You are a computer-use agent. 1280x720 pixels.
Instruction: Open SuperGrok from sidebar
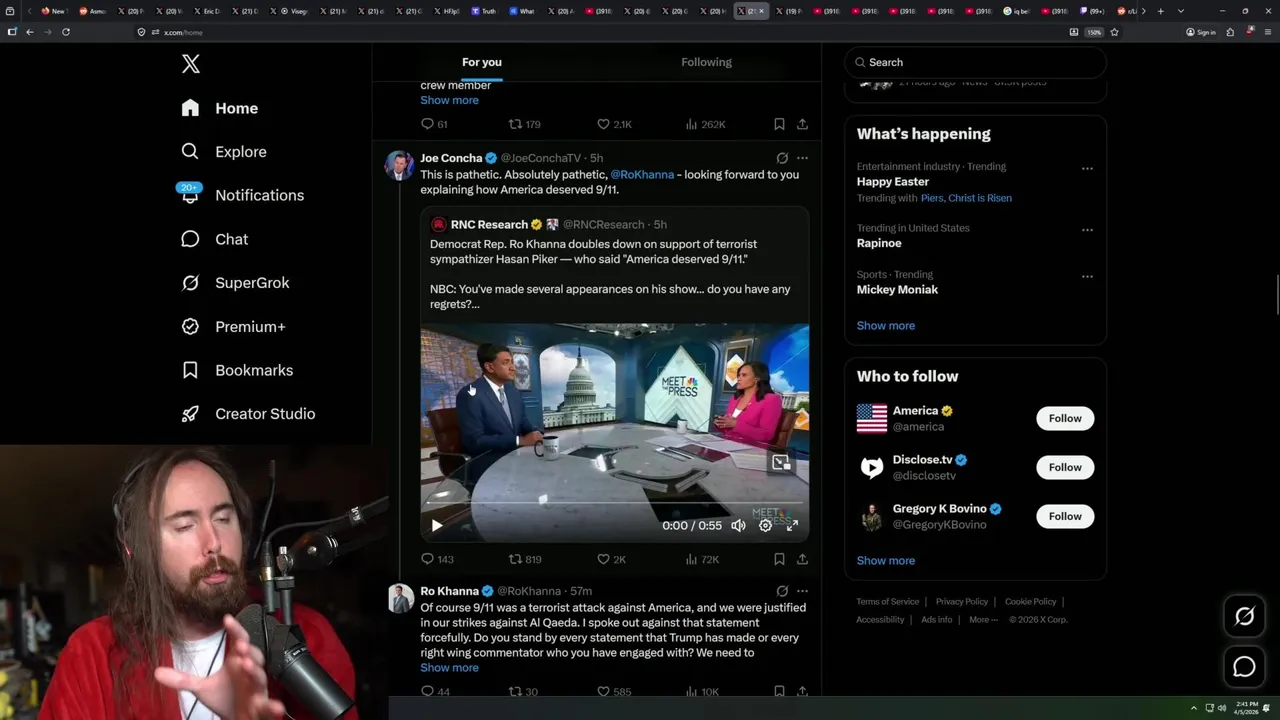coord(235,283)
